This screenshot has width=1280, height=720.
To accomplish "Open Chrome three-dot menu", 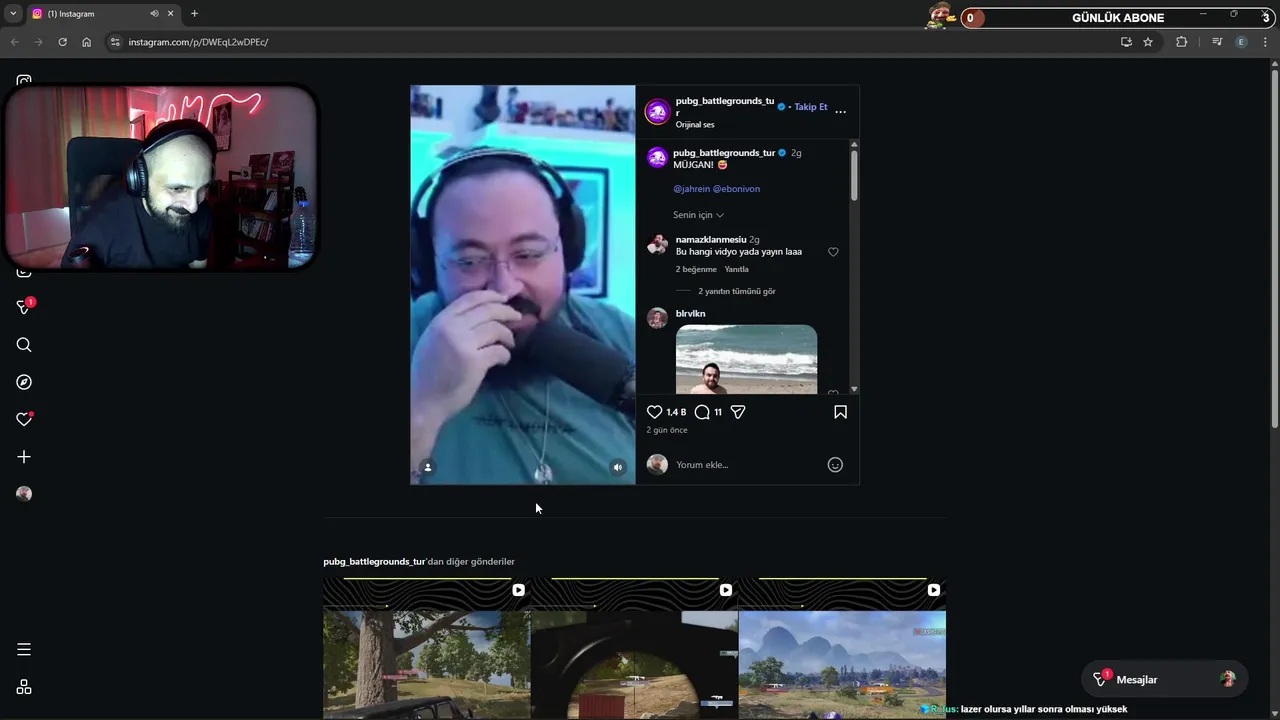I will coord(1266,42).
